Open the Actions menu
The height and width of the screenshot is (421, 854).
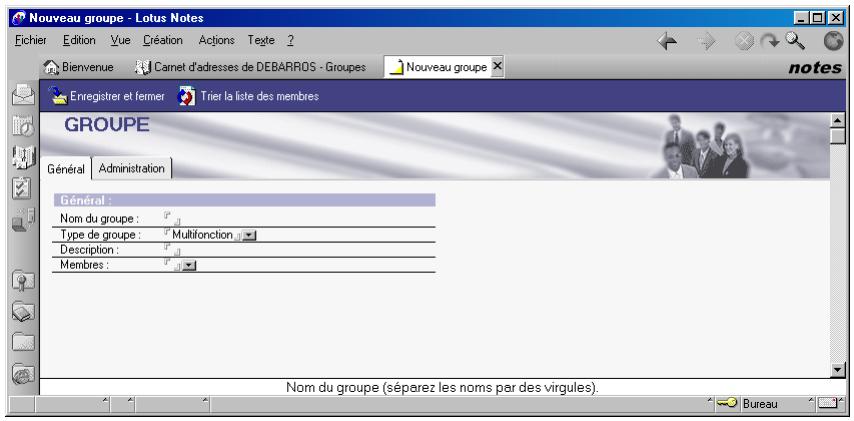click(216, 40)
